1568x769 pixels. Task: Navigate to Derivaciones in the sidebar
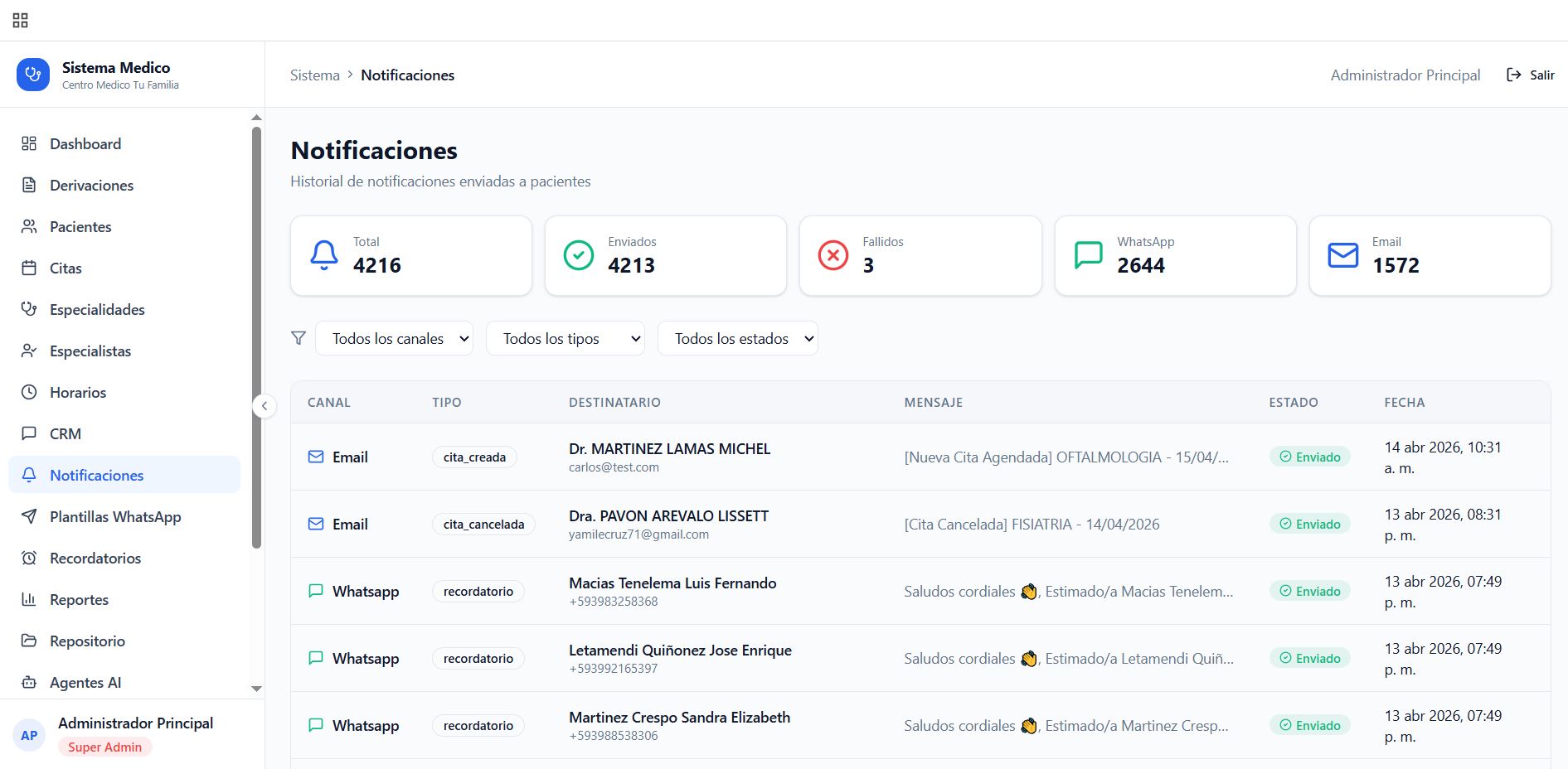click(91, 186)
